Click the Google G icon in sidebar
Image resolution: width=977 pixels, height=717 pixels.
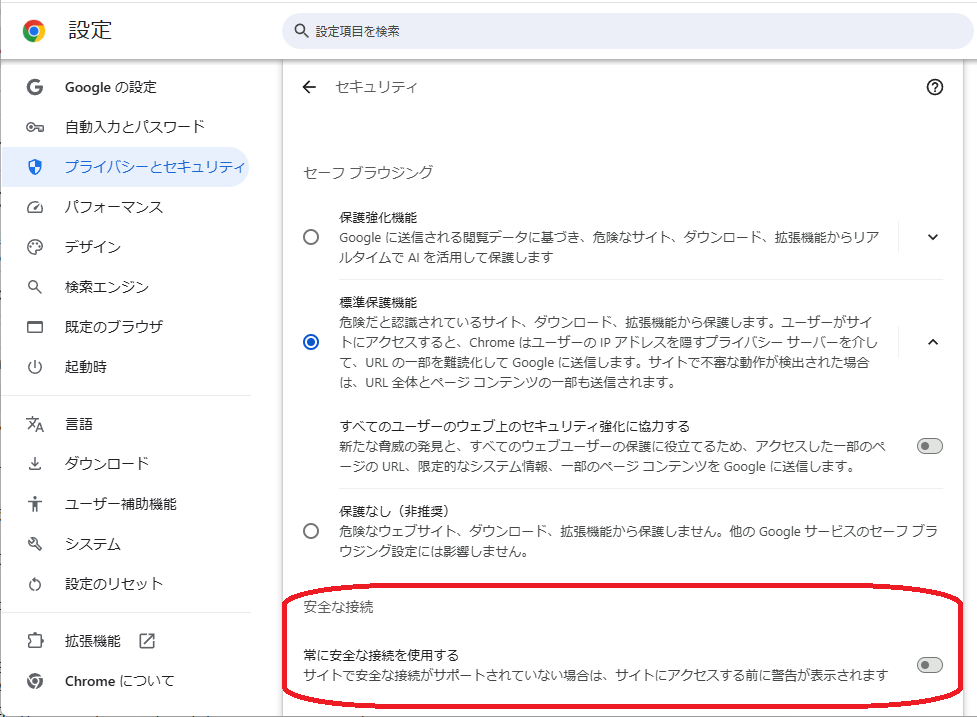coord(35,87)
